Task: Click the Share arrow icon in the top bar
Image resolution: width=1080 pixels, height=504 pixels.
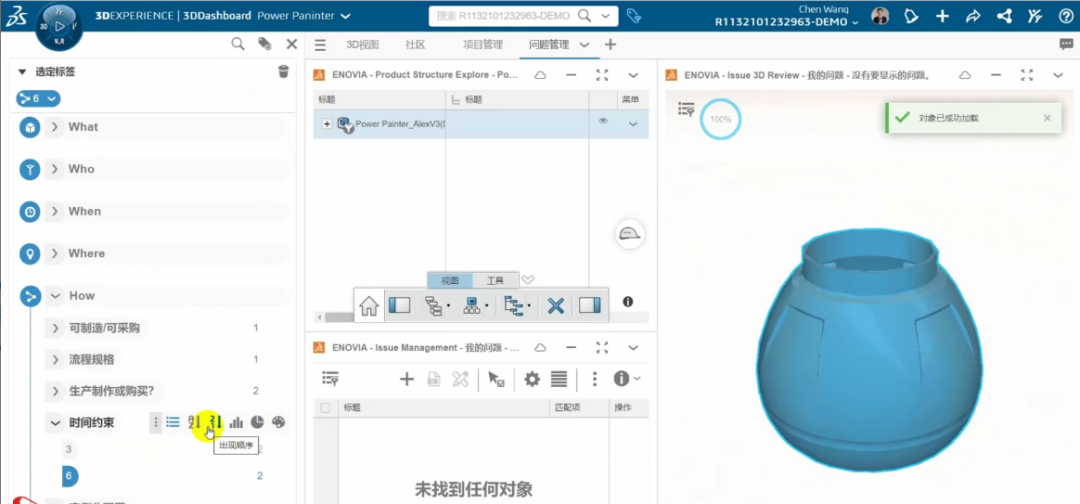Action: (973, 17)
